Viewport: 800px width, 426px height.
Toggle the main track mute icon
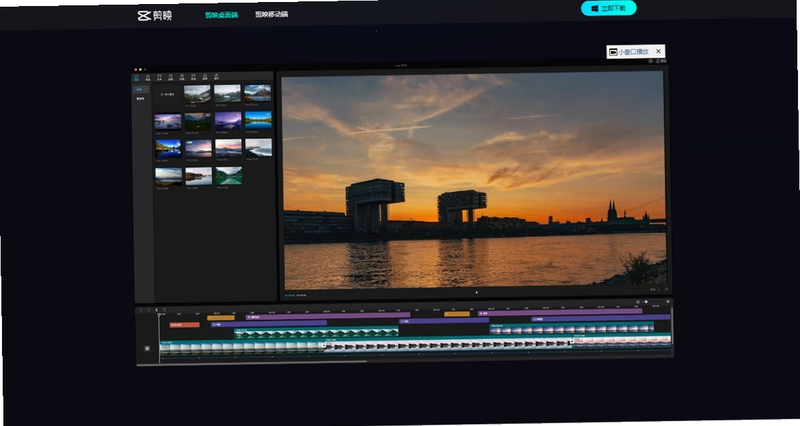coord(147,348)
